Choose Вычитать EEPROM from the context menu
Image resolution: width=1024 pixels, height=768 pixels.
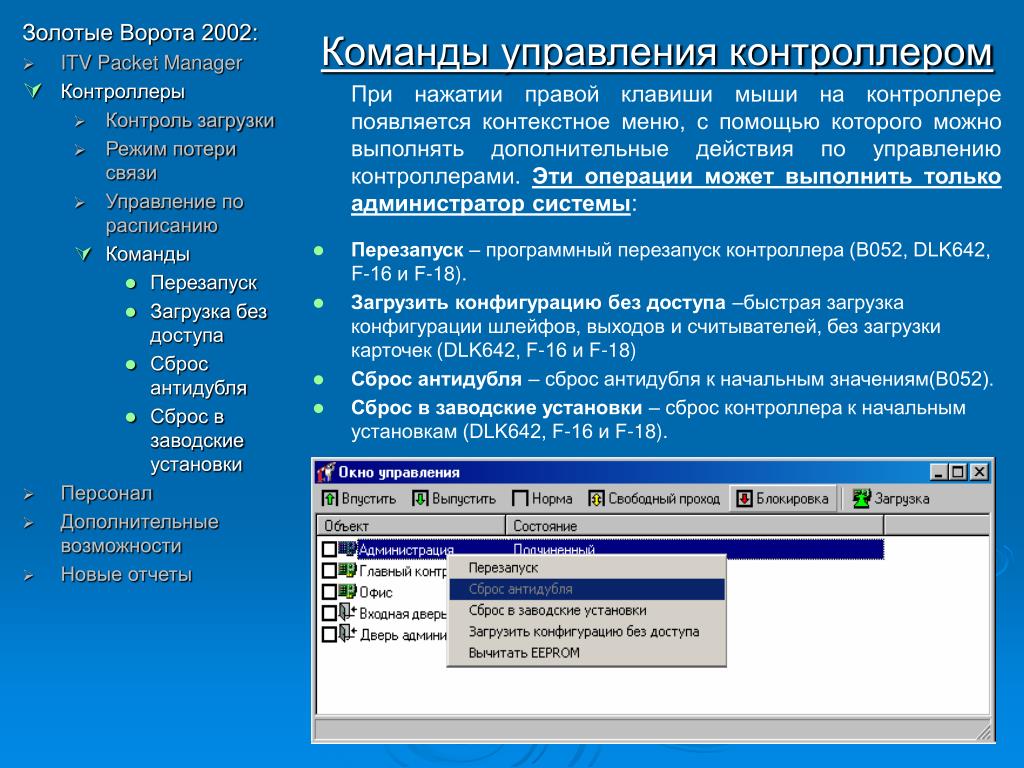(586, 653)
